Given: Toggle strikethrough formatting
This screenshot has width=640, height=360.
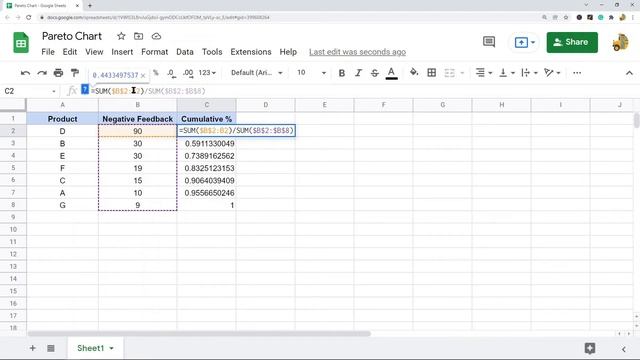Looking at the screenshot, I should click(374, 73).
